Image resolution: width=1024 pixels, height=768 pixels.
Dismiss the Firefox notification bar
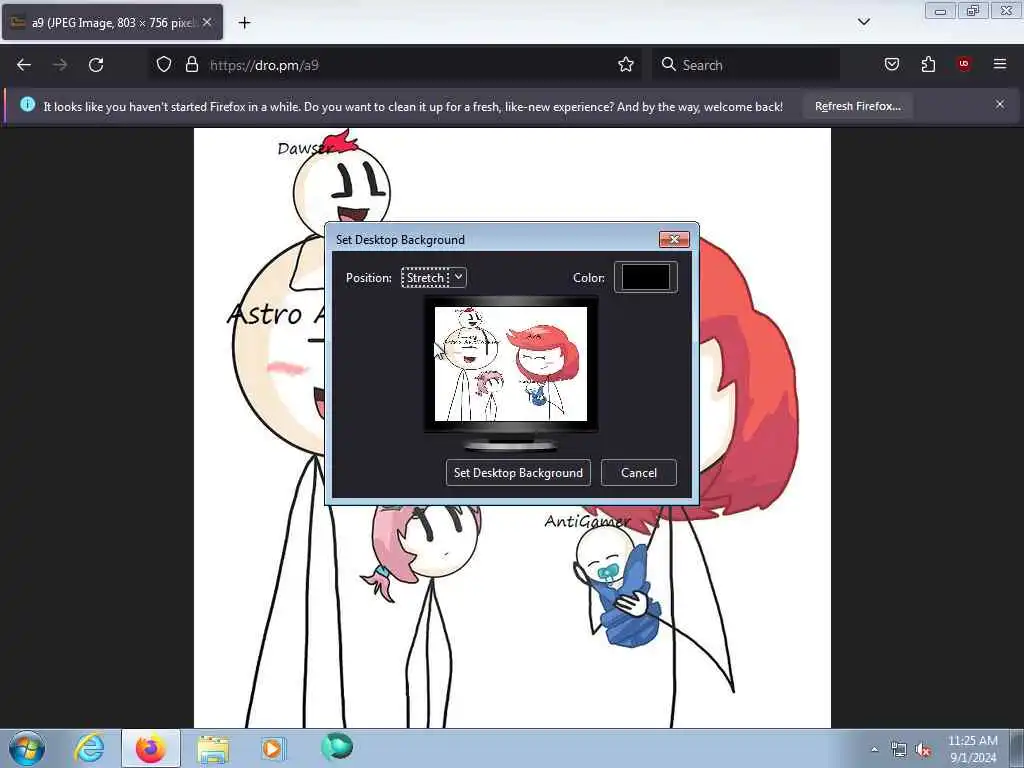coord(1000,104)
